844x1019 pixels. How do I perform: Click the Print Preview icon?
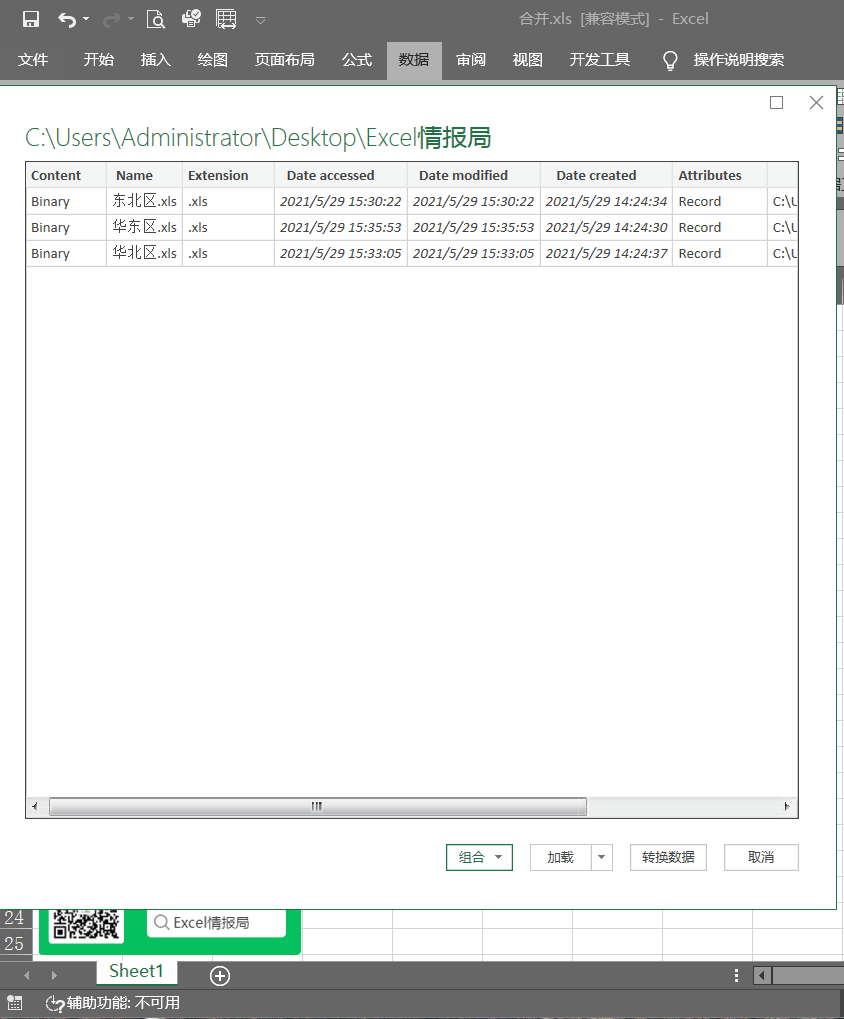tap(156, 19)
